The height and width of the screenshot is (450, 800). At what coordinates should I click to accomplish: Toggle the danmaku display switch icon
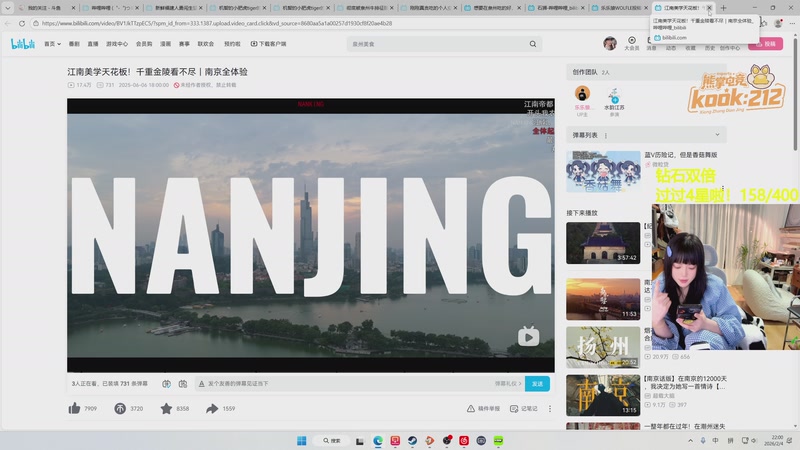(x=166, y=384)
